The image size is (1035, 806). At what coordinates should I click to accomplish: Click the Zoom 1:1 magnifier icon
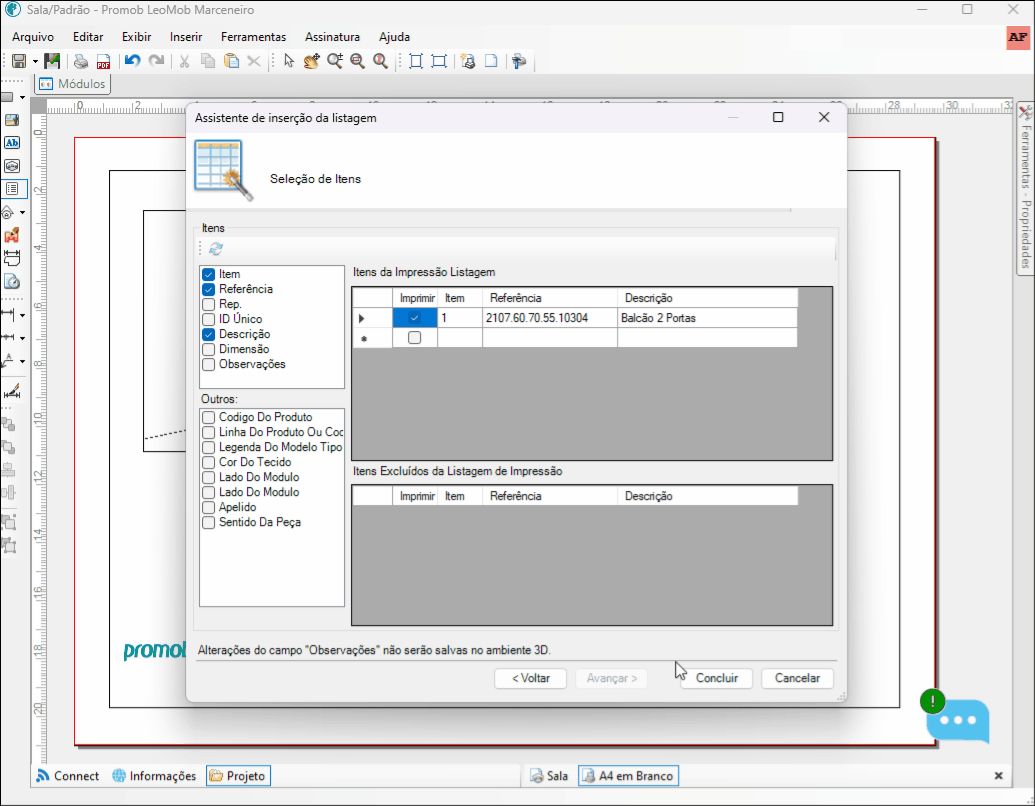click(380, 61)
